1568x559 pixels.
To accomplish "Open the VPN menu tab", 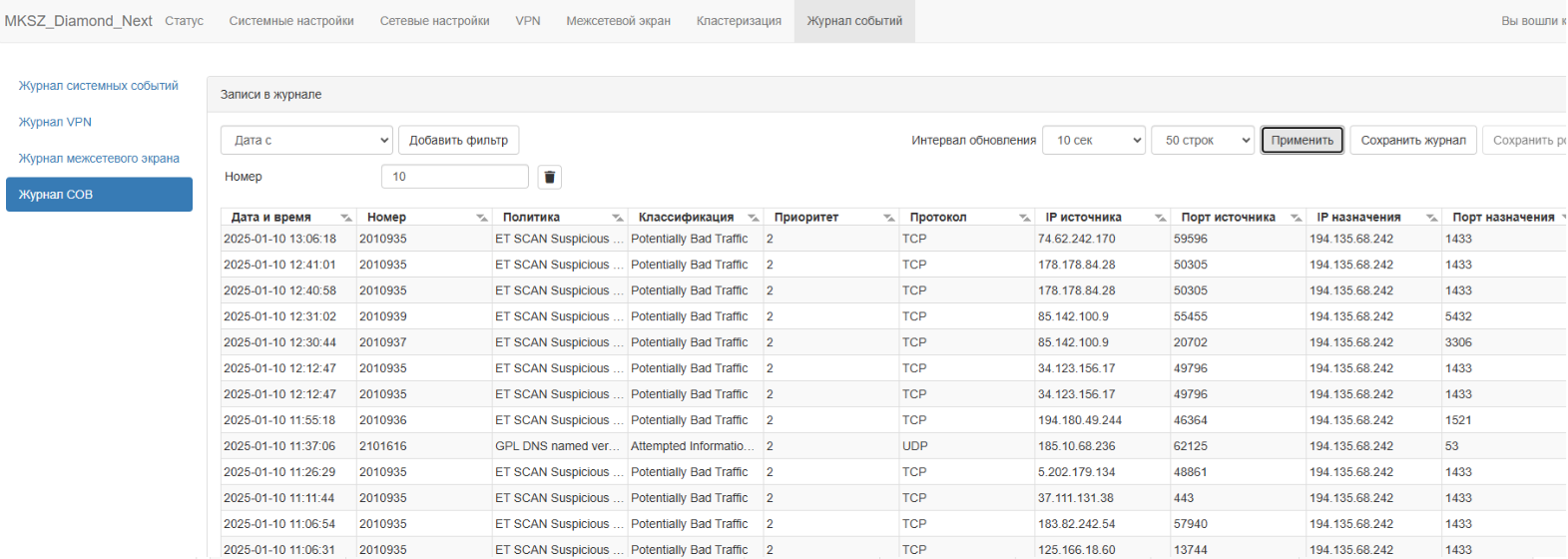I will [528, 21].
